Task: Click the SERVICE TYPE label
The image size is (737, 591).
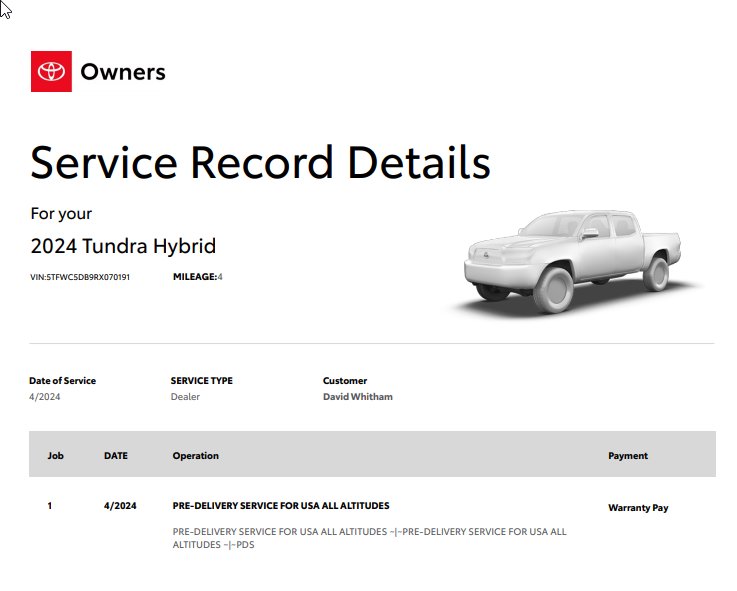Action: (202, 381)
